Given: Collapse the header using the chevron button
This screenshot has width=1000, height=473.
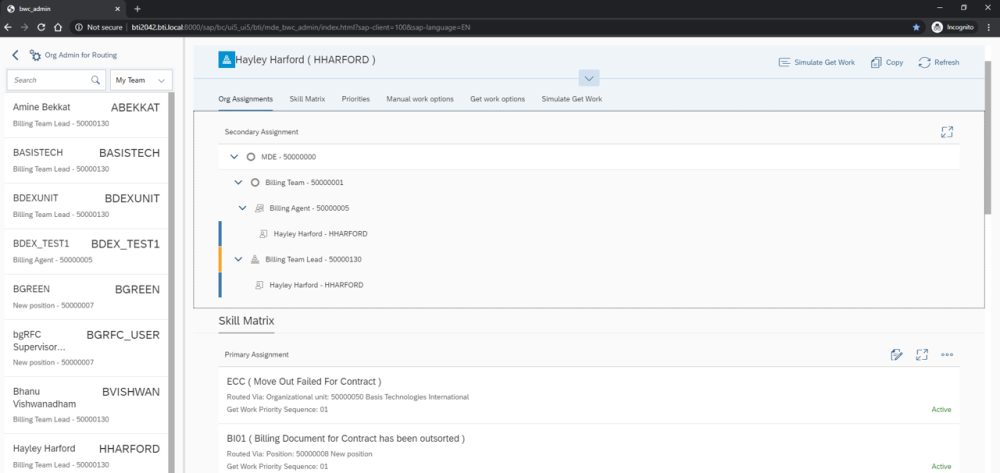Looking at the screenshot, I should click(x=588, y=78).
